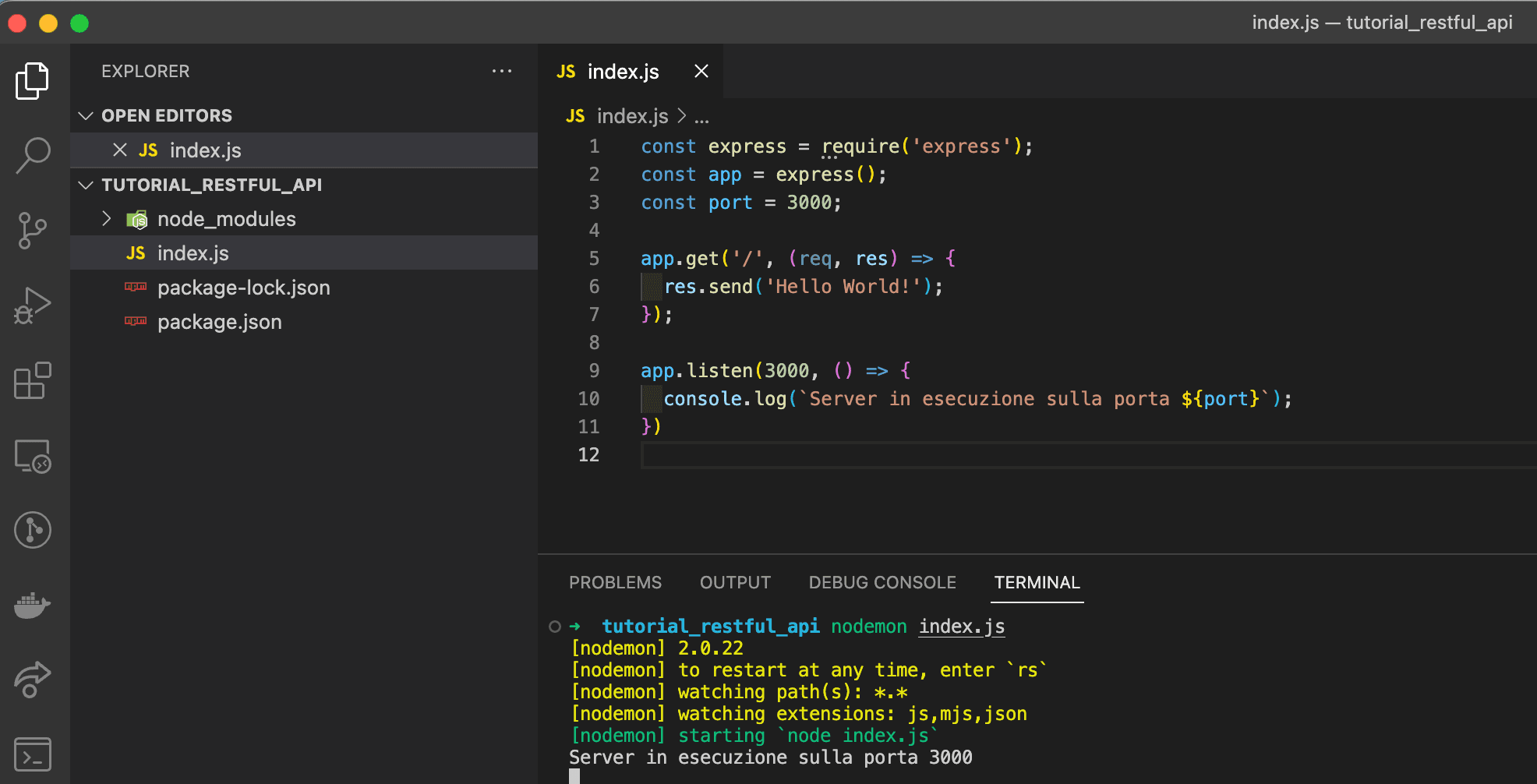Click the terminal cursor prompt block
Viewport: 1537px width, 784px height.
[574, 776]
